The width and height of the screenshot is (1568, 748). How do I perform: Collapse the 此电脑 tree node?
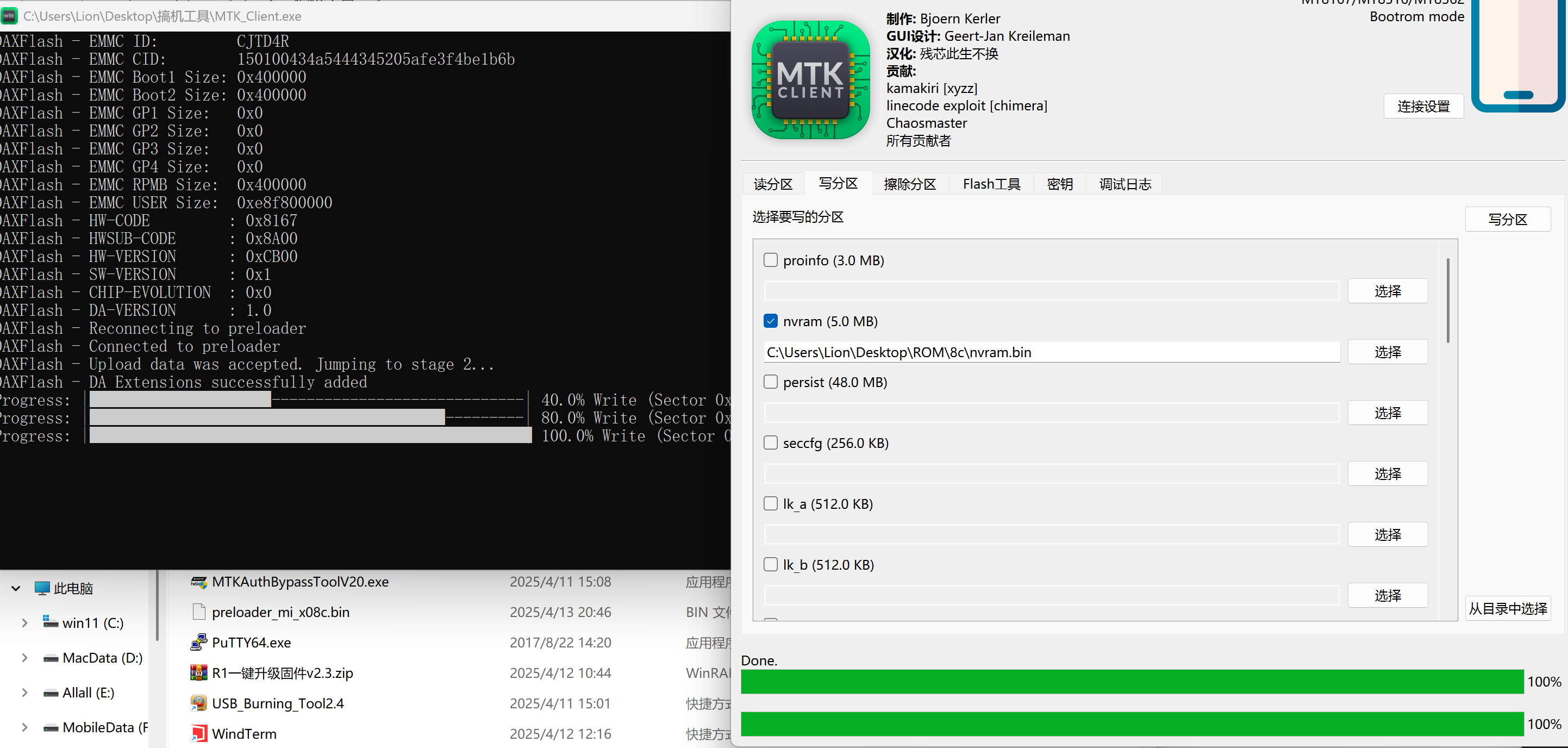coord(16,589)
